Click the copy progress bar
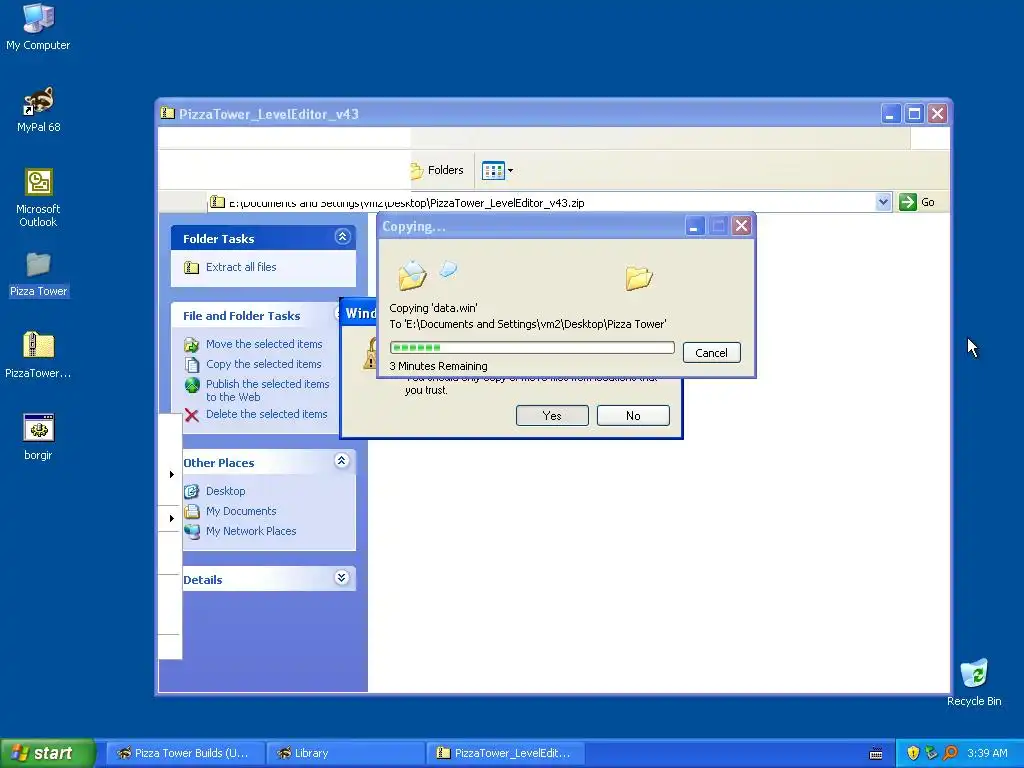This screenshot has height=768, width=1024. coord(532,347)
